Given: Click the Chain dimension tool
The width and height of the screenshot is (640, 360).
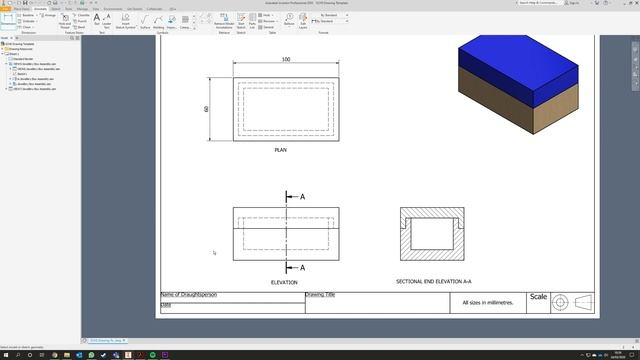Looking at the screenshot, I should 25,27.
